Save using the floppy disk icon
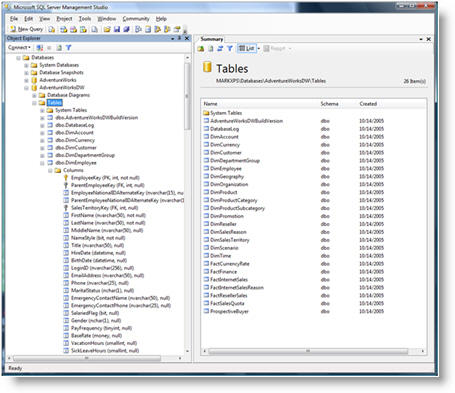Viewport: 455px width, 393px height. (x=117, y=29)
